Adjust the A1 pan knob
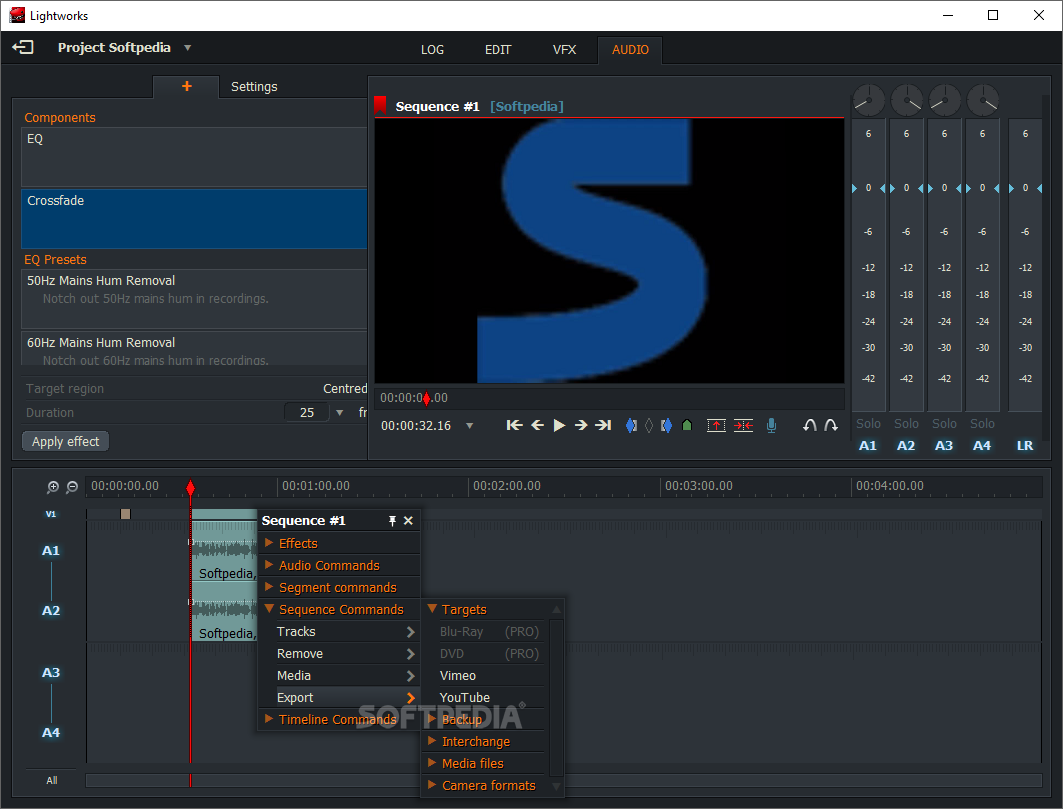Screen dimensions: 1063x809 tap(868, 100)
